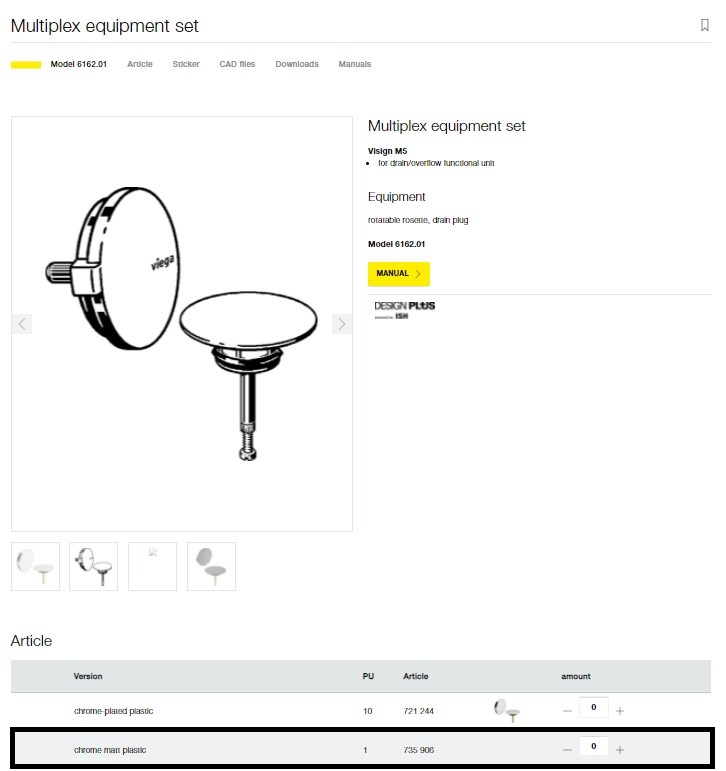
Task: Select the Manuals tab
Action: pyautogui.click(x=355, y=64)
